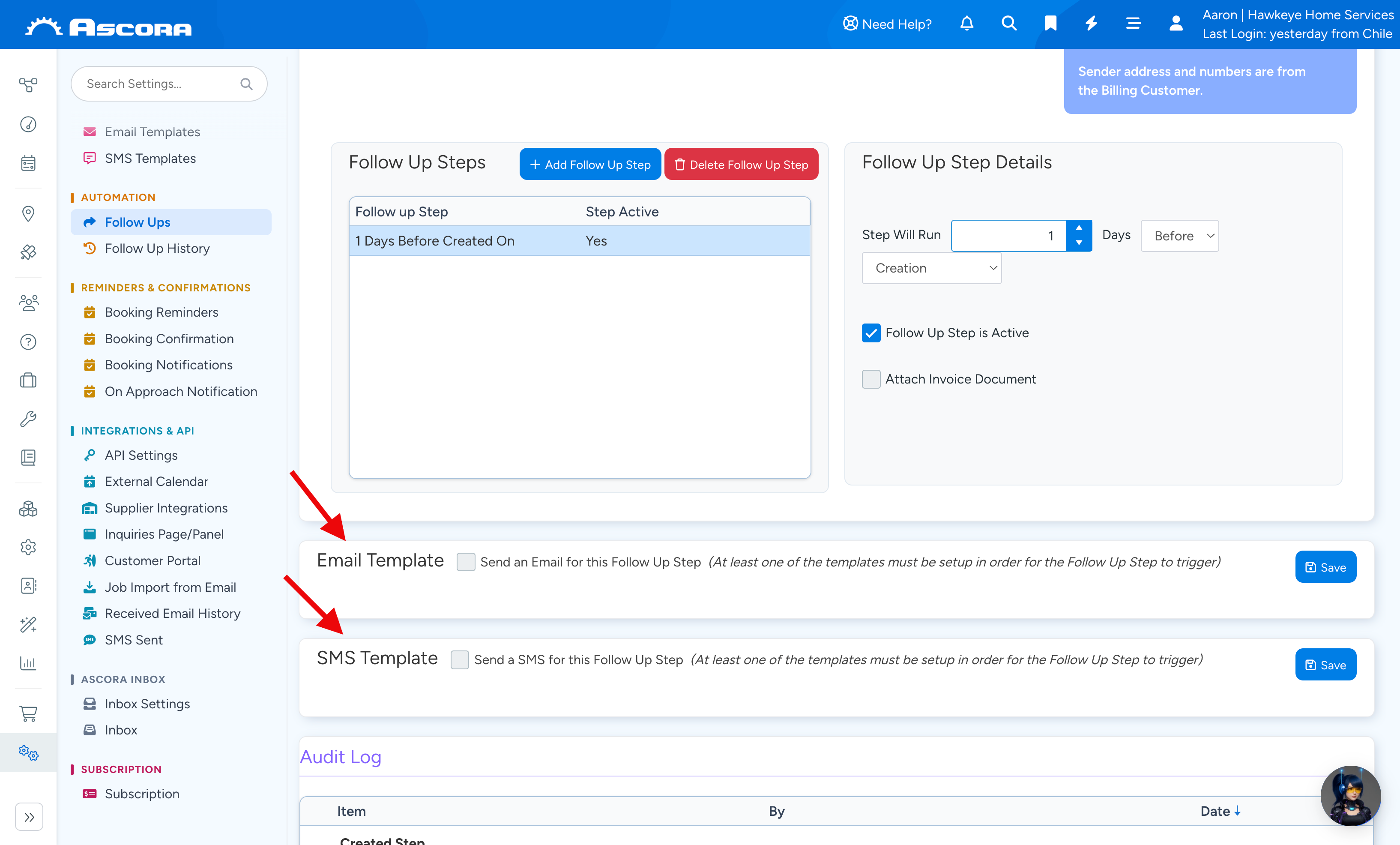Click Delete Follow Up Step button
The height and width of the screenshot is (845, 1400).
[x=741, y=164]
